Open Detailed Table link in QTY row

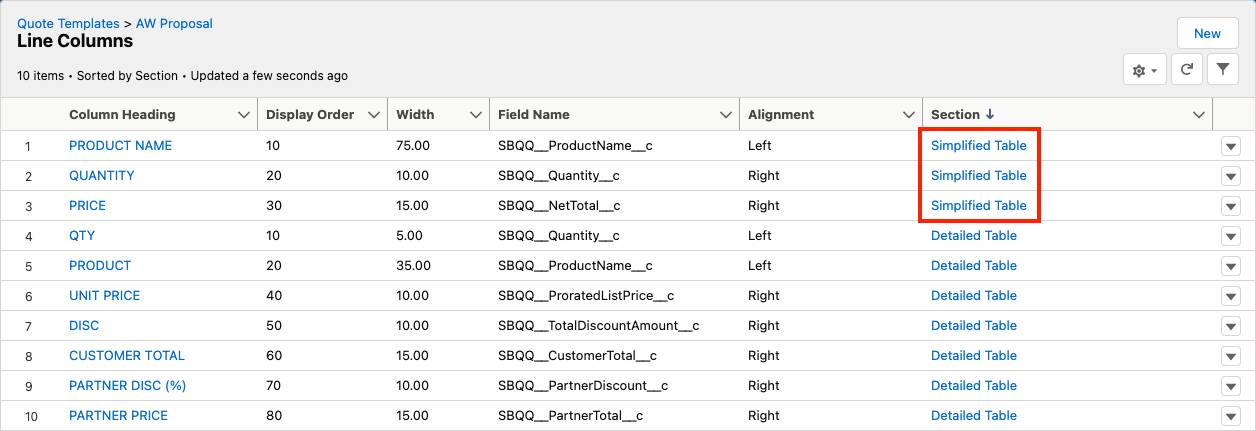(974, 236)
